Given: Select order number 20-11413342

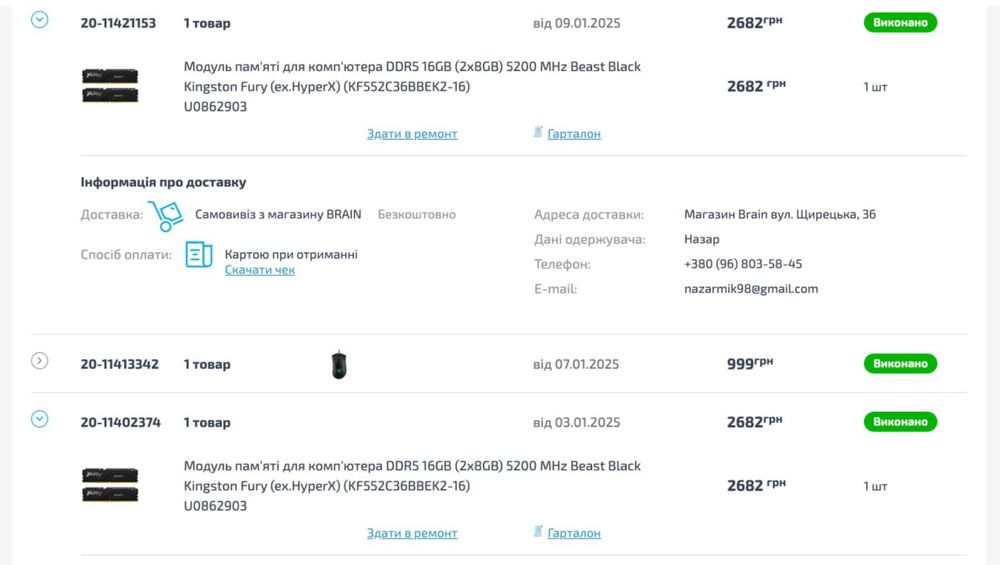Looking at the screenshot, I should [x=119, y=364].
